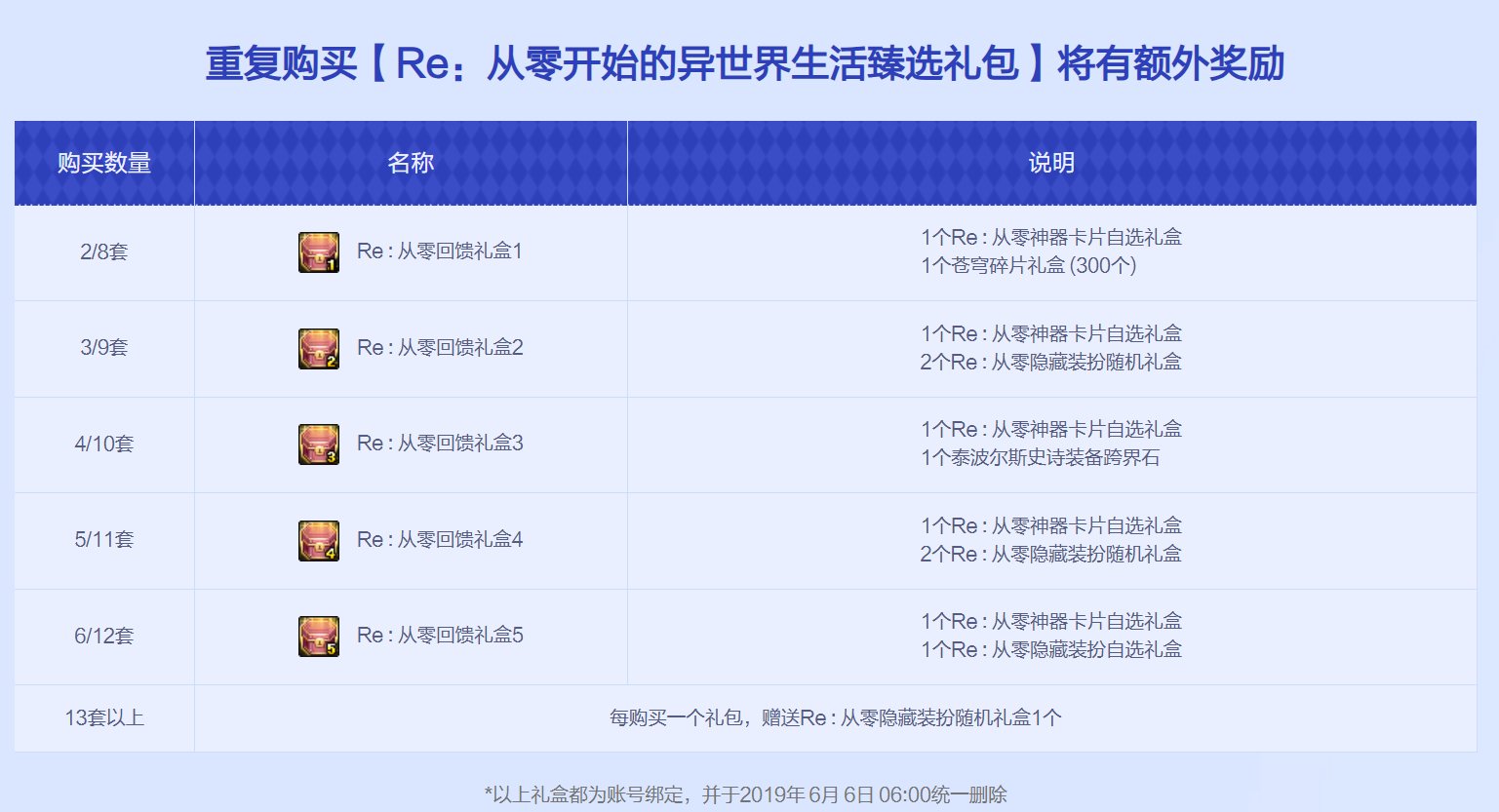Click 2个隐藏装扮随机礼盒 line in 3/9套 row
Viewport: 1499px width, 812px height.
pyautogui.click(x=1051, y=362)
